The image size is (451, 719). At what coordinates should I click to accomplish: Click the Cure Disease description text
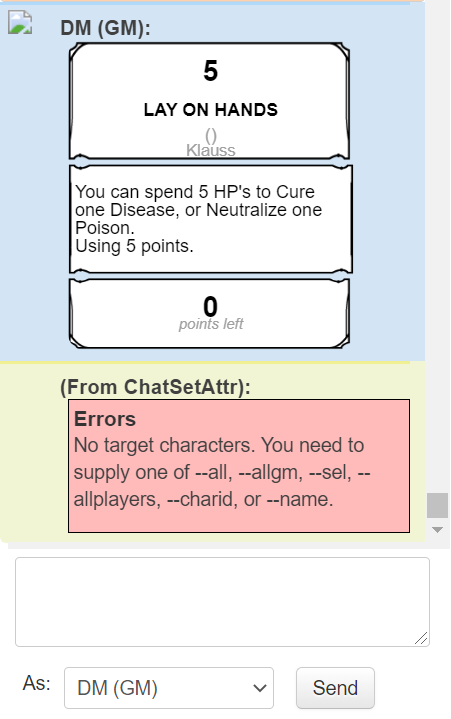click(198, 210)
